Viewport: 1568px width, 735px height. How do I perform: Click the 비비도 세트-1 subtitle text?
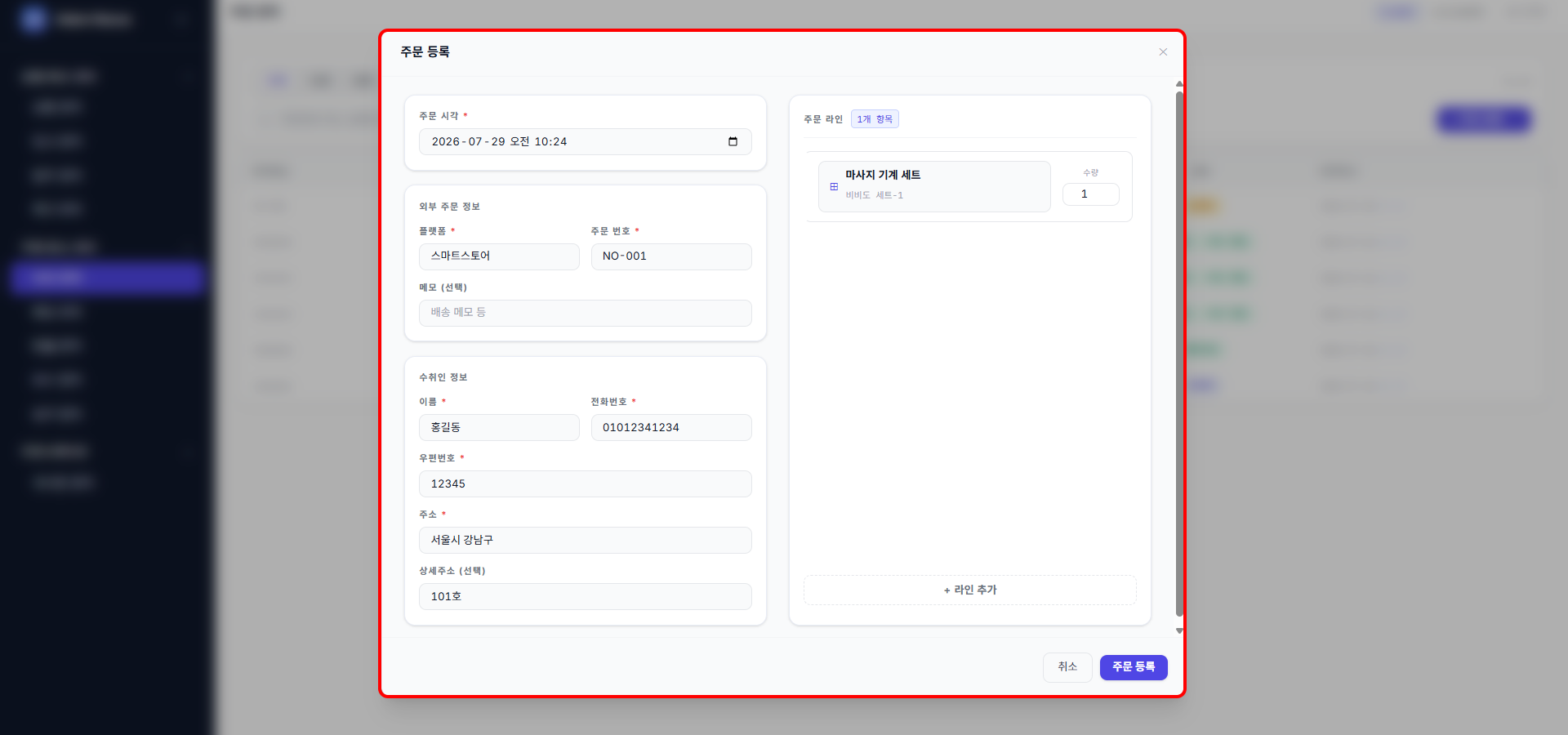coord(874,195)
